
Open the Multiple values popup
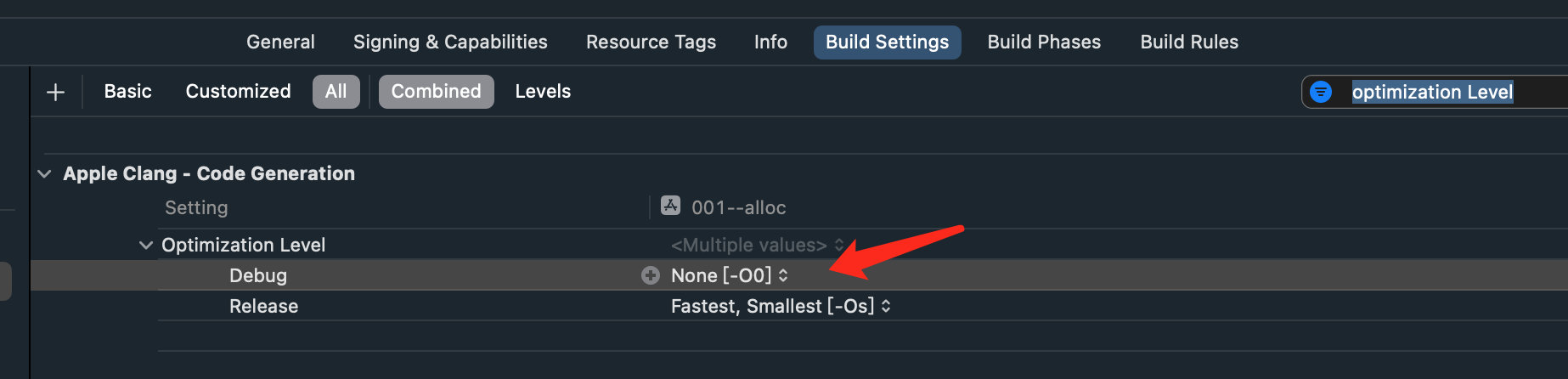tap(757, 245)
